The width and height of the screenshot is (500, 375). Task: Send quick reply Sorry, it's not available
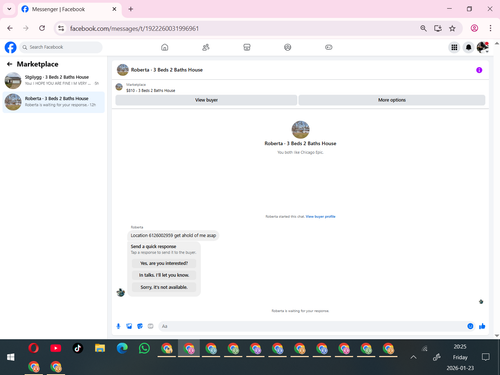point(164,287)
